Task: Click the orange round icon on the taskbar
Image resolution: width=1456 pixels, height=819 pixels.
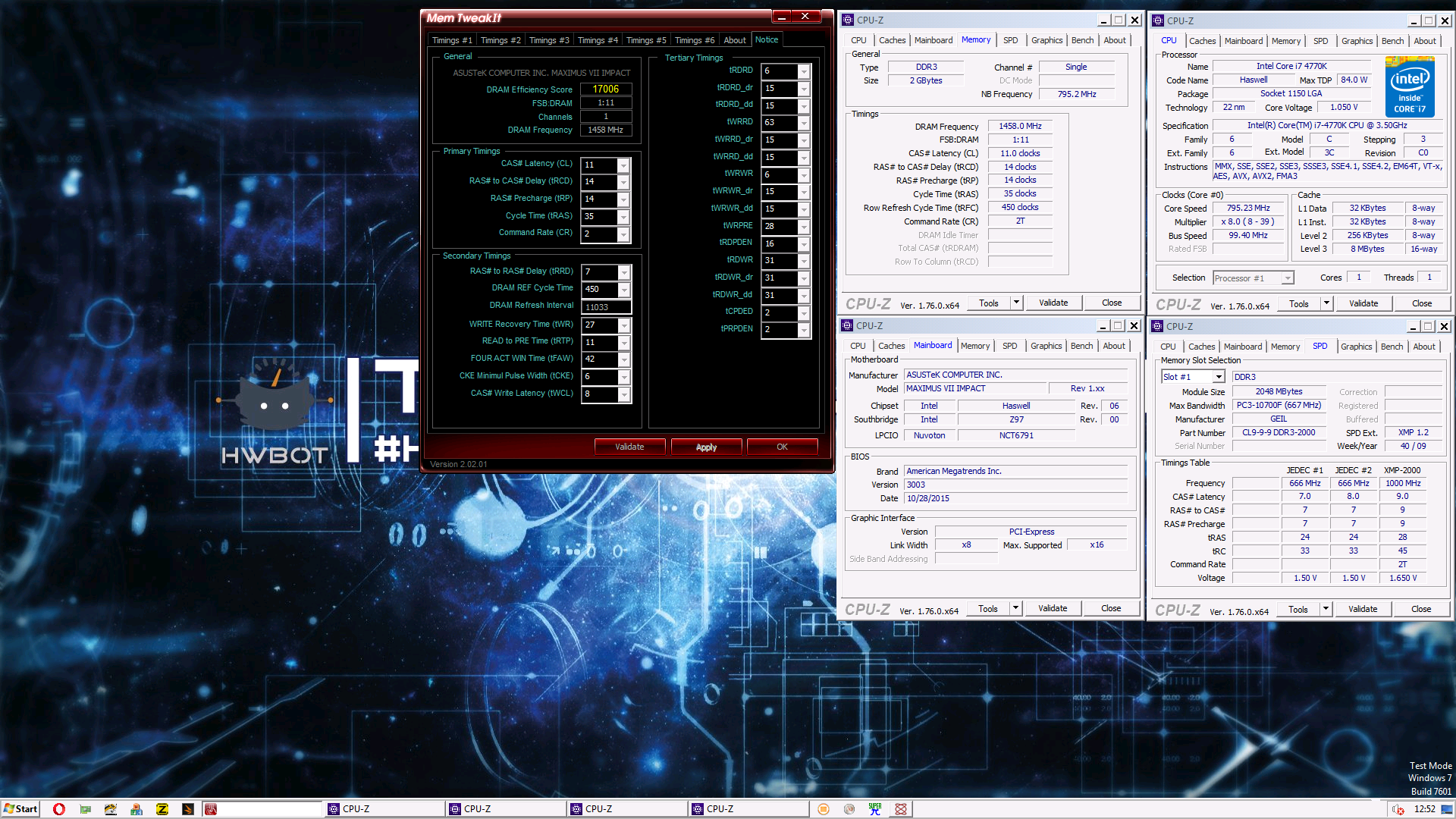Action: (824, 809)
